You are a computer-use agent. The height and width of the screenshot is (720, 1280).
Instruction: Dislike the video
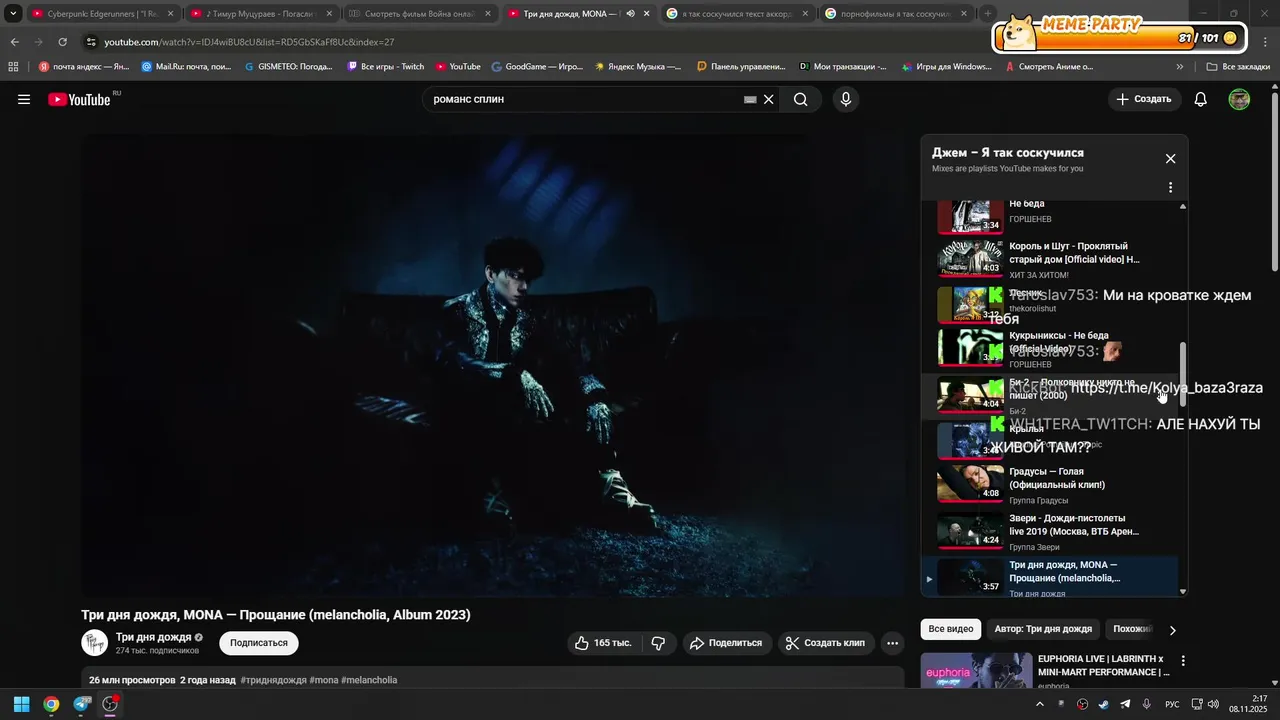pos(658,643)
